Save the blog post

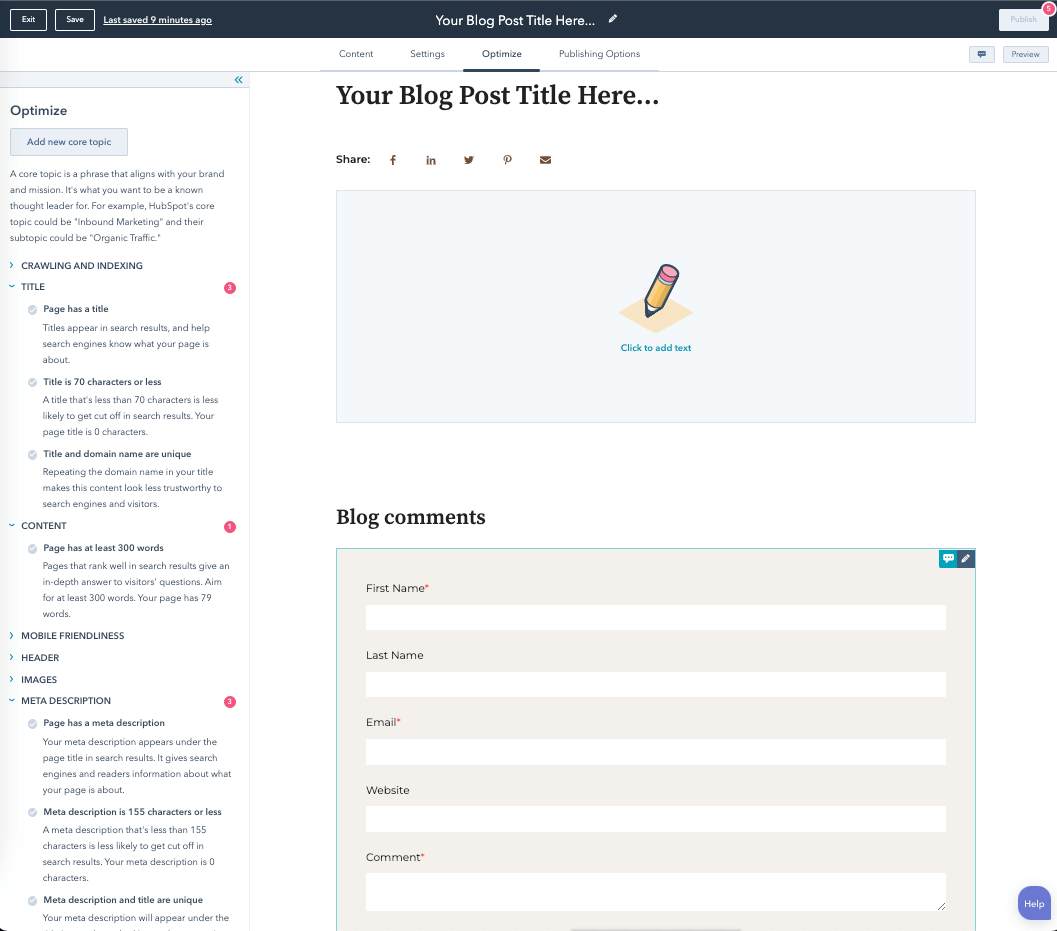coord(73,19)
